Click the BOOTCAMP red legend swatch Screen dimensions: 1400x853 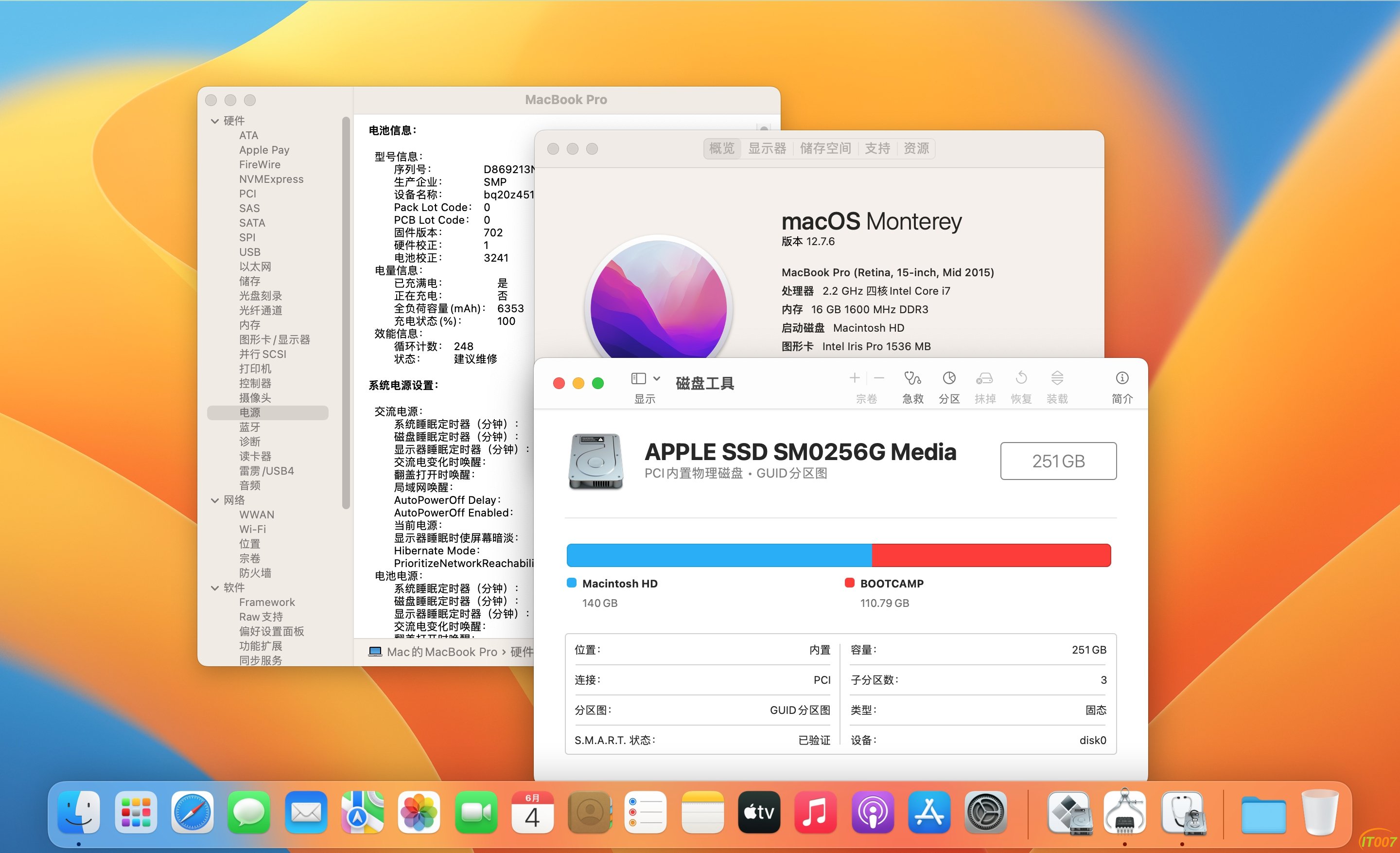pos(849,583)
